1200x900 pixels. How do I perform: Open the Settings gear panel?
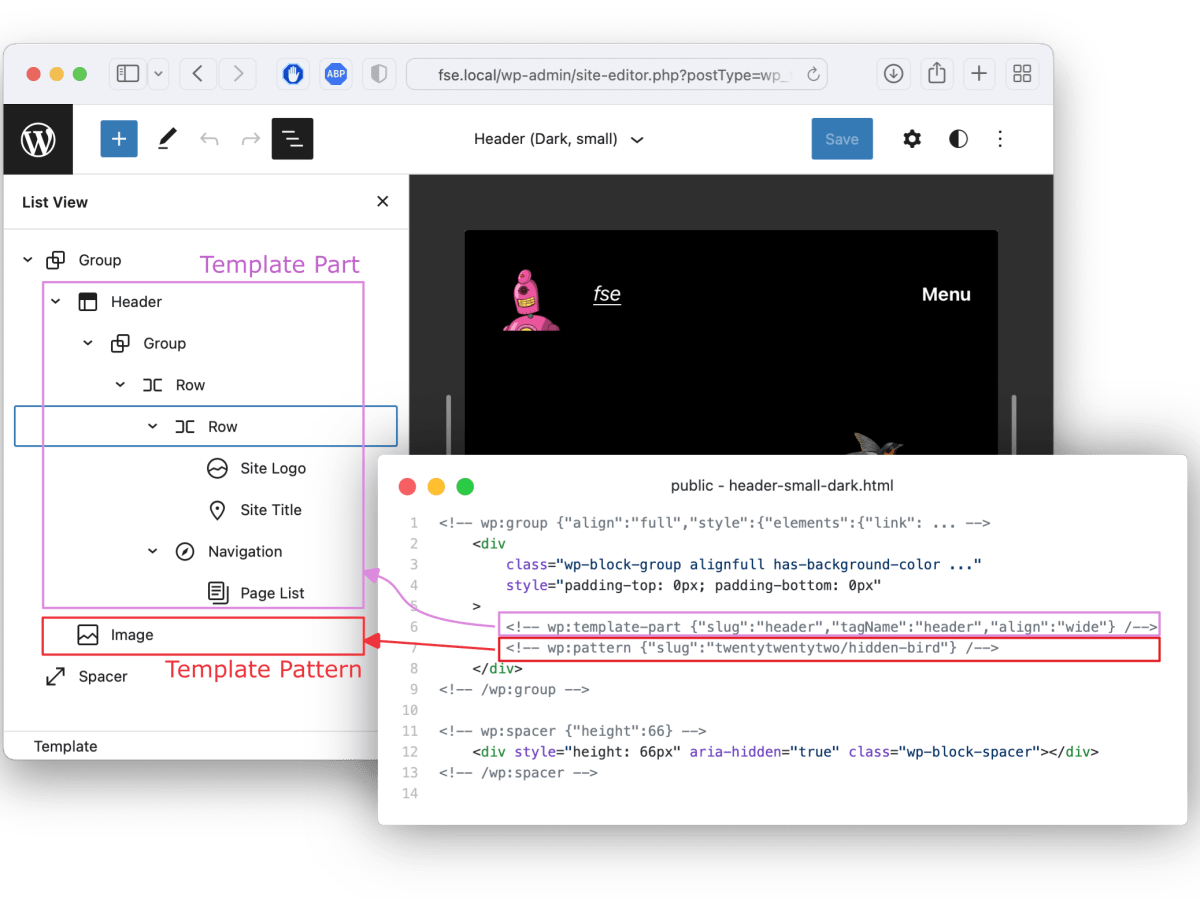911,139
